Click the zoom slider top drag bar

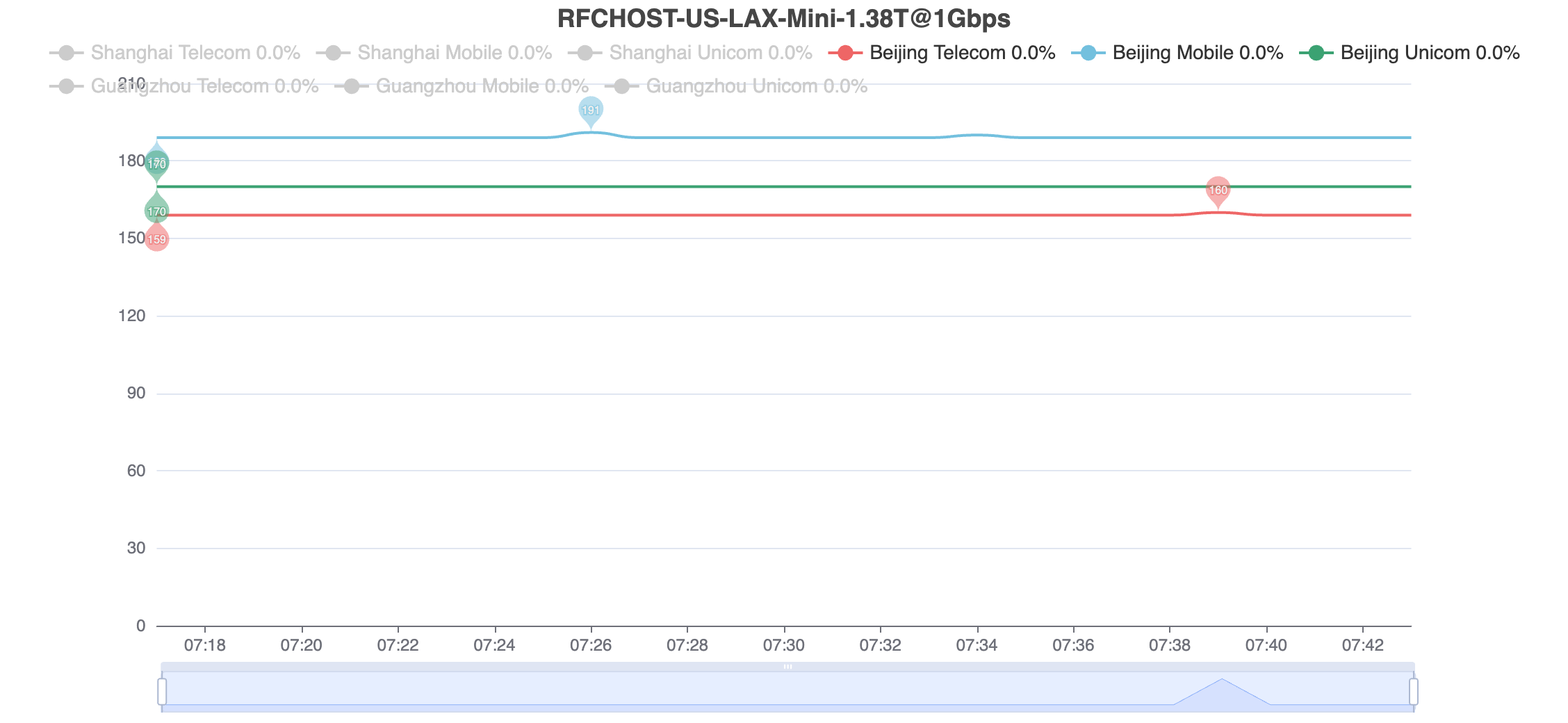pyautogui.click(x=787, y=667)
